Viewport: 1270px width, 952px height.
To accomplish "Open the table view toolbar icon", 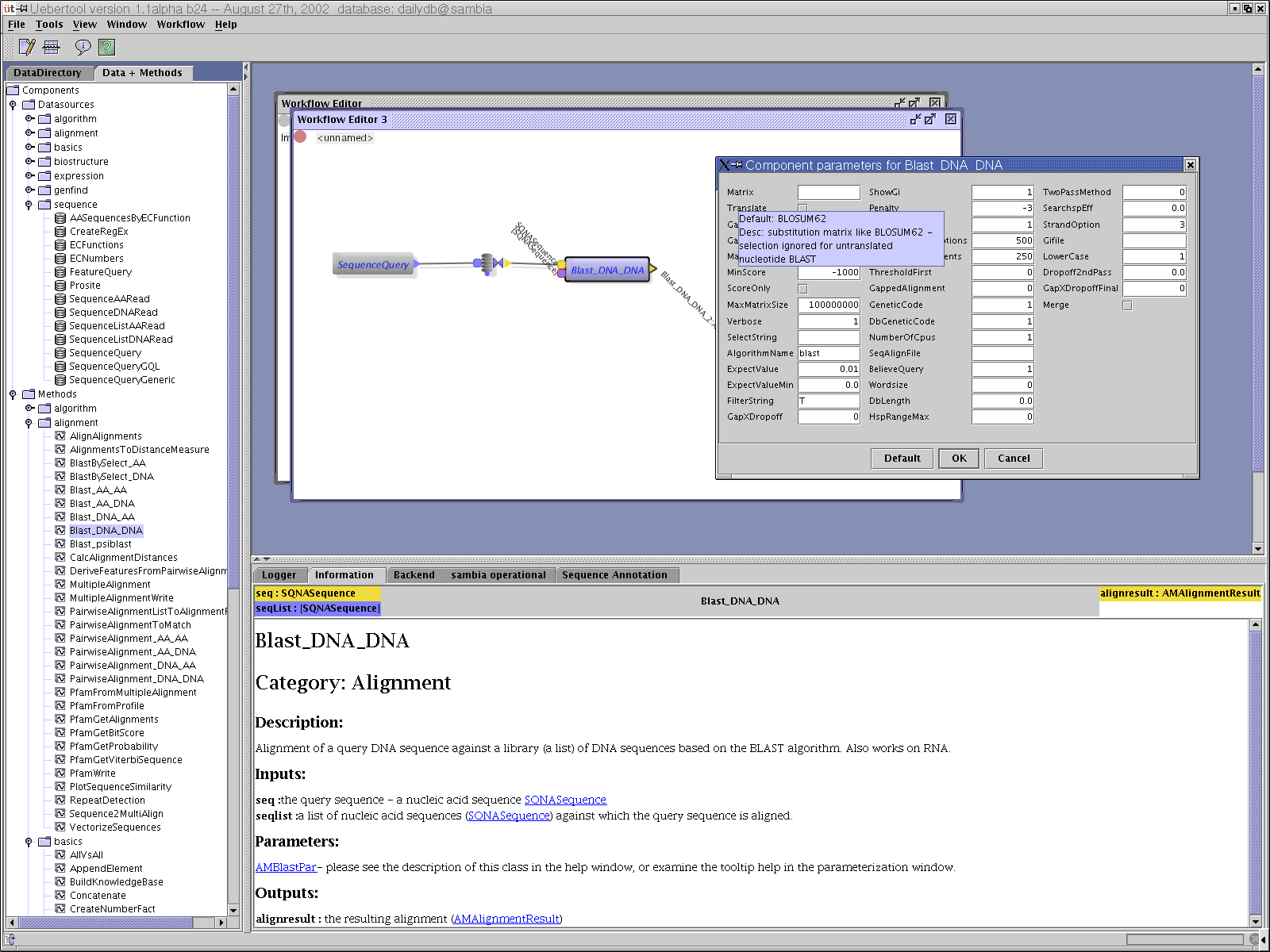I will [x=51, y=47].
